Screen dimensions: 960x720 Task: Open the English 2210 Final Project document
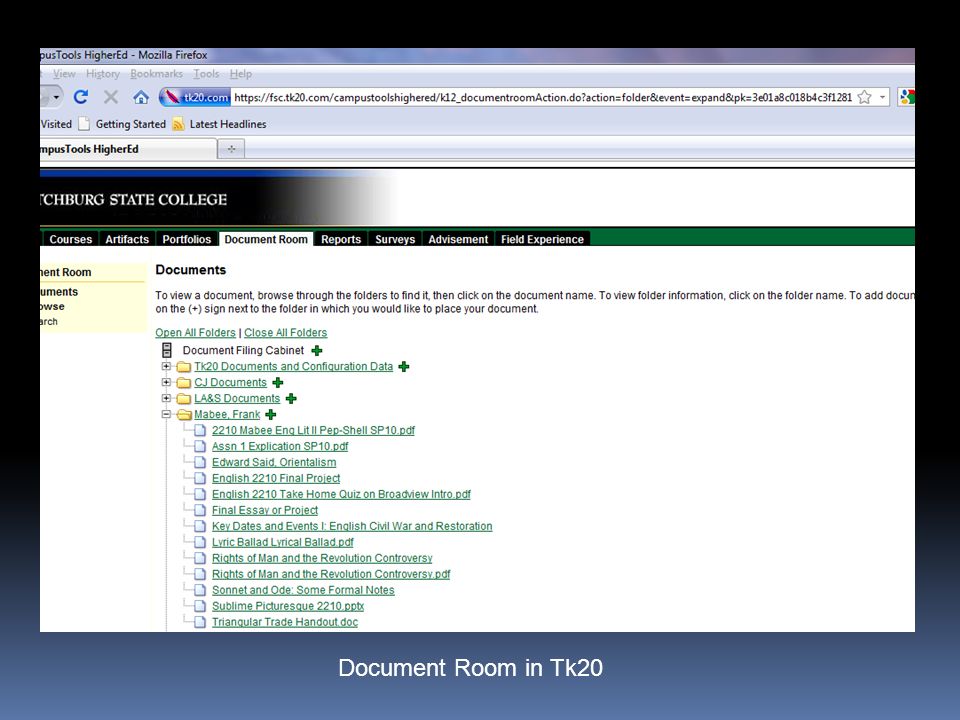[x=276, y=478]
